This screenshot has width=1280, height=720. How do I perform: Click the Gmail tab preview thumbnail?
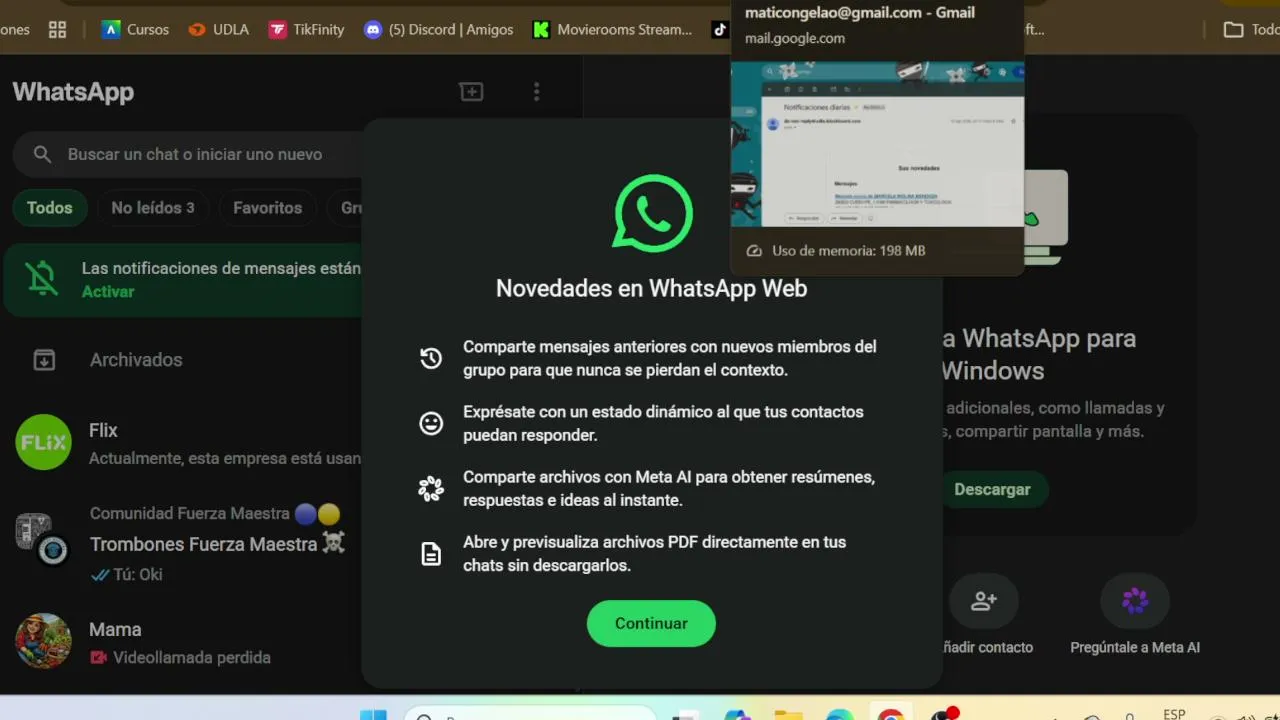point(878,144)
